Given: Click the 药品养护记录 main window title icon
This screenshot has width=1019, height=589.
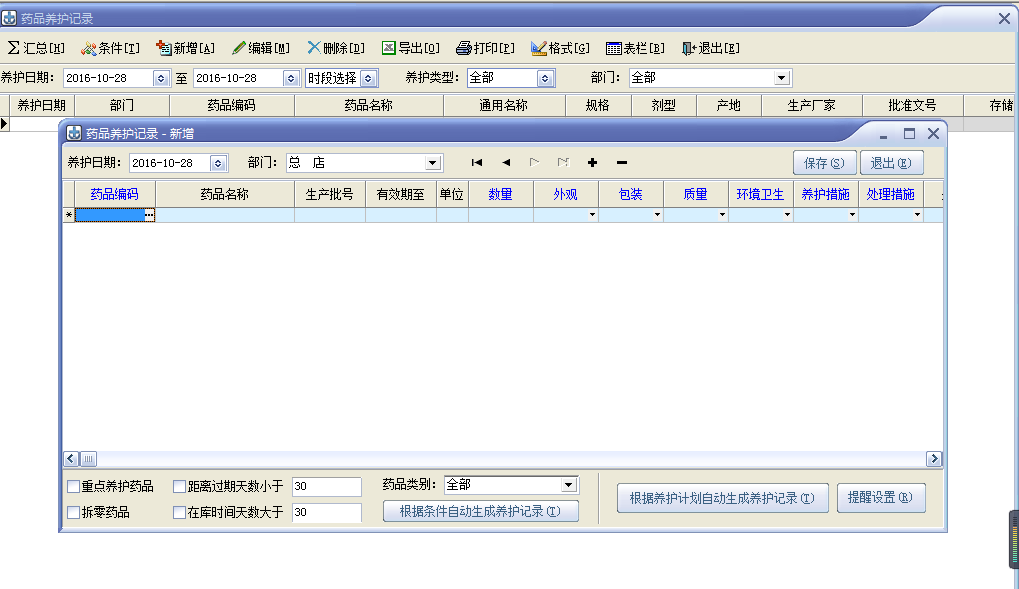Looking at the screenshot, I should click(x=9, y=18).
